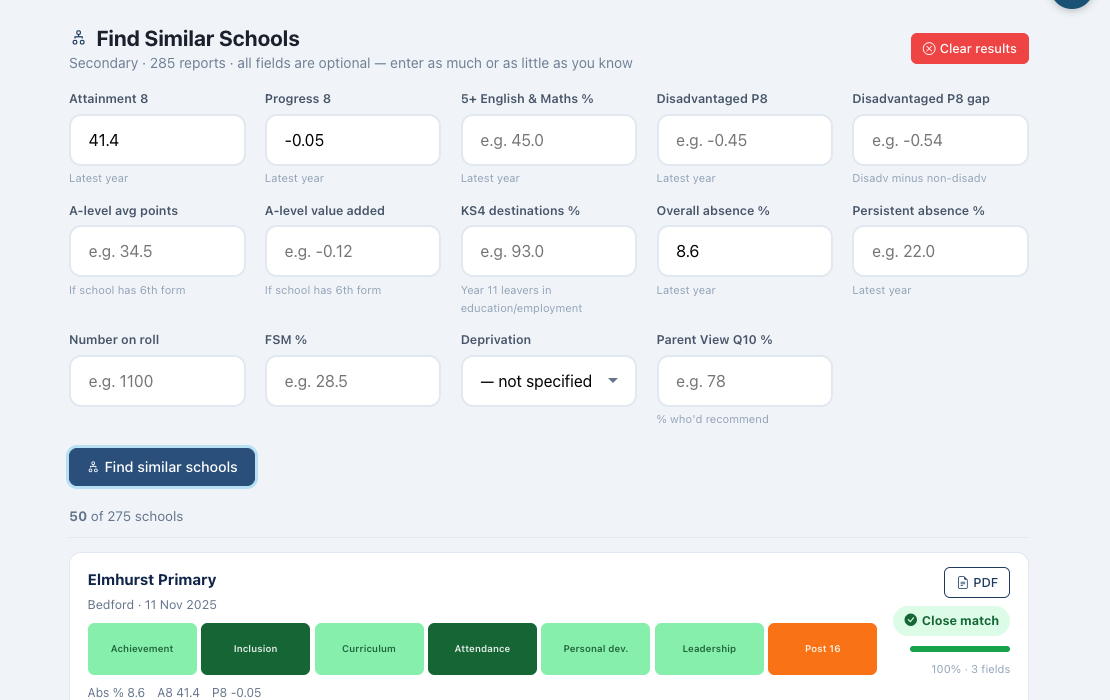Click the Parent View Q10 % field
1110x700 pixels.
pyautogui.click(x=745, y=381)
